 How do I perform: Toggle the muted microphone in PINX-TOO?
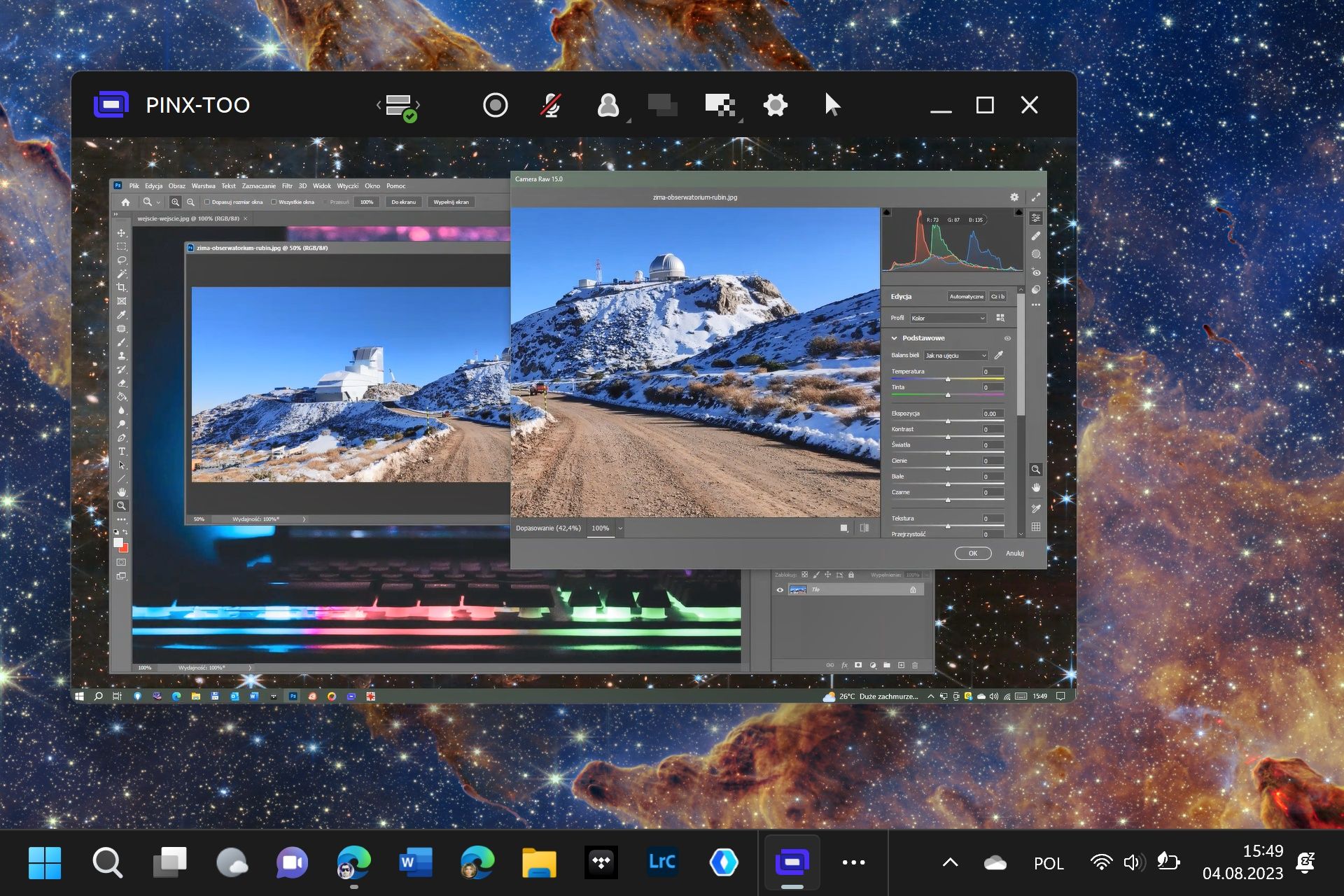click(x=551, y=105)
